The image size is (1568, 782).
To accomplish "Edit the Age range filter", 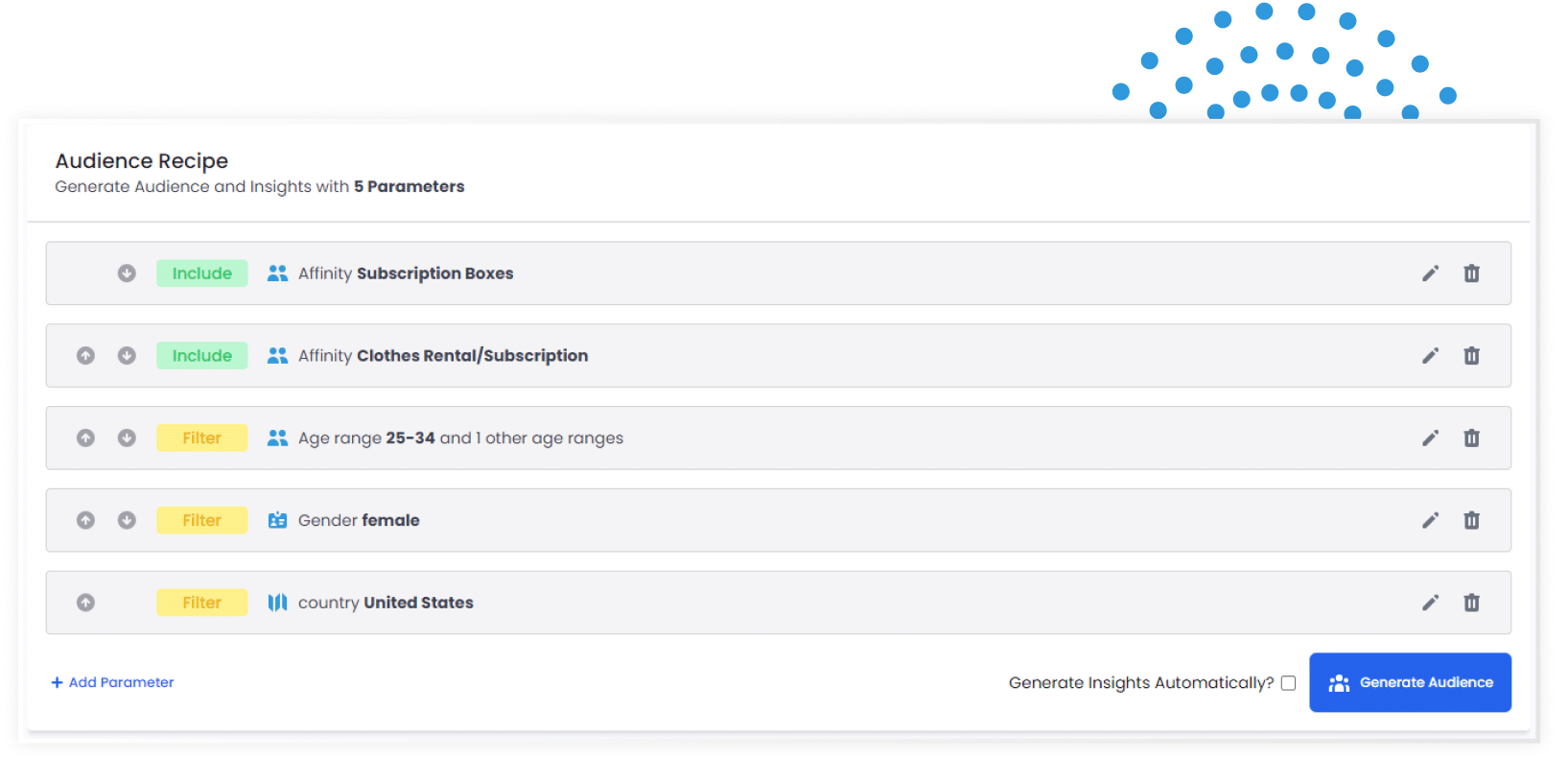I will point(1430,438).
